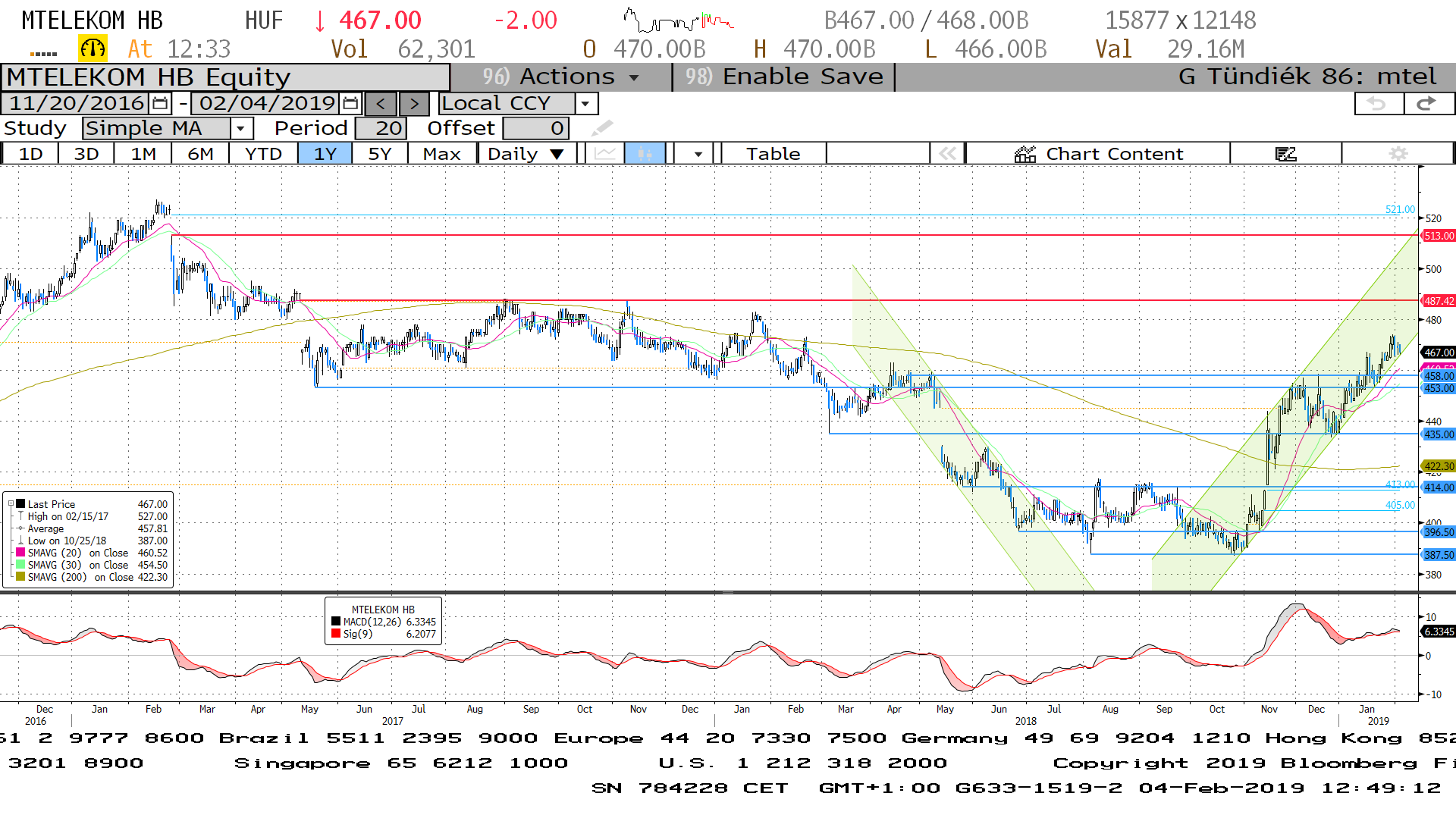
Task: Click the 387.50 blue level label
Action: [x=1439, y=555]
